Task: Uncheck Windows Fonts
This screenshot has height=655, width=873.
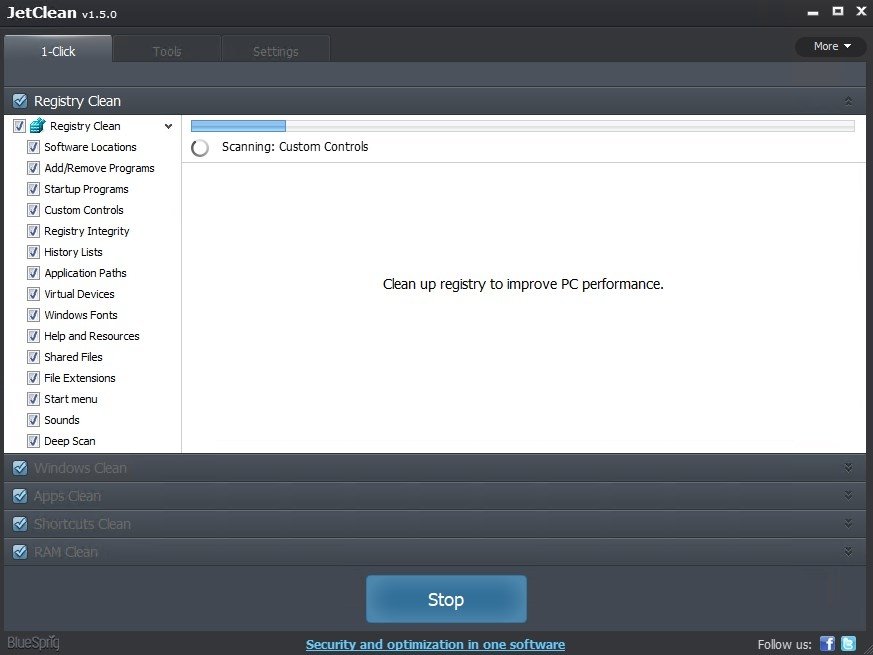Action: (33, 315)
